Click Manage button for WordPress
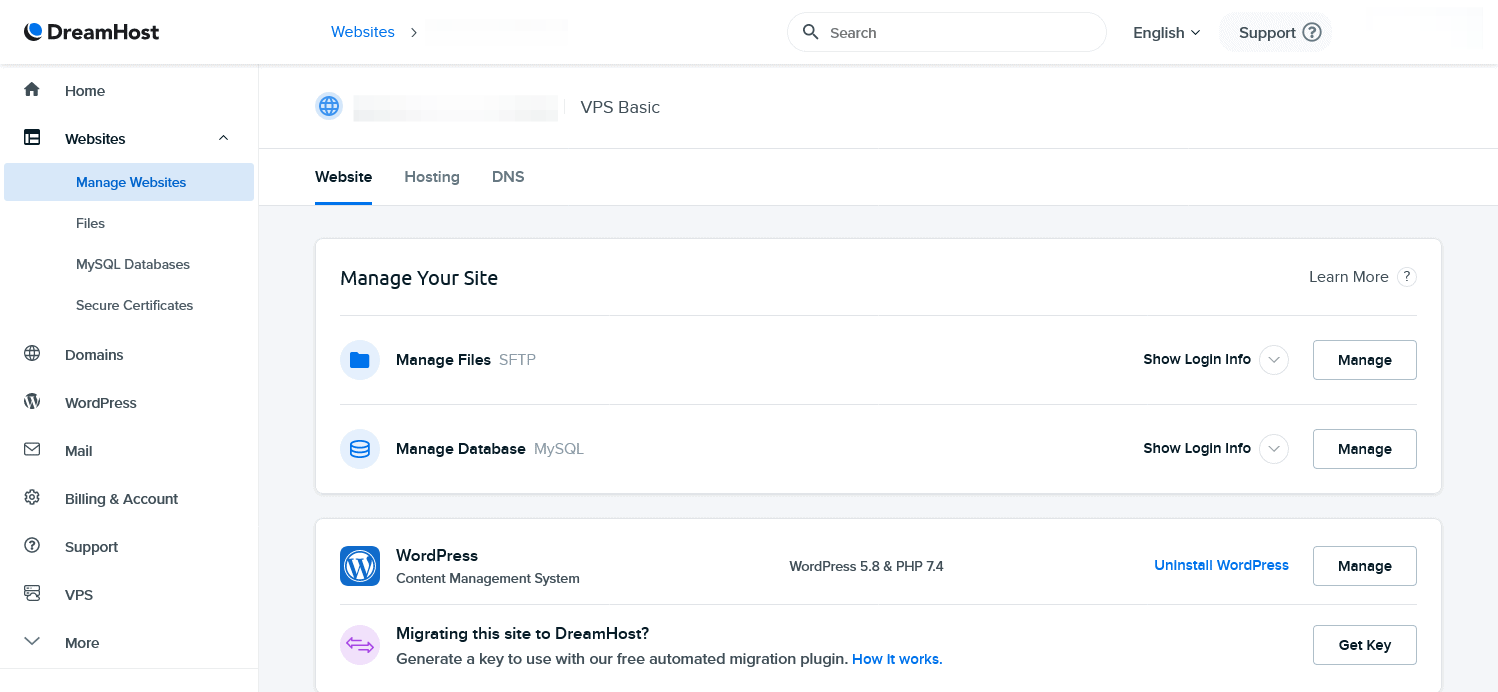1498x692 pixels. click(x=1364, y=566)
